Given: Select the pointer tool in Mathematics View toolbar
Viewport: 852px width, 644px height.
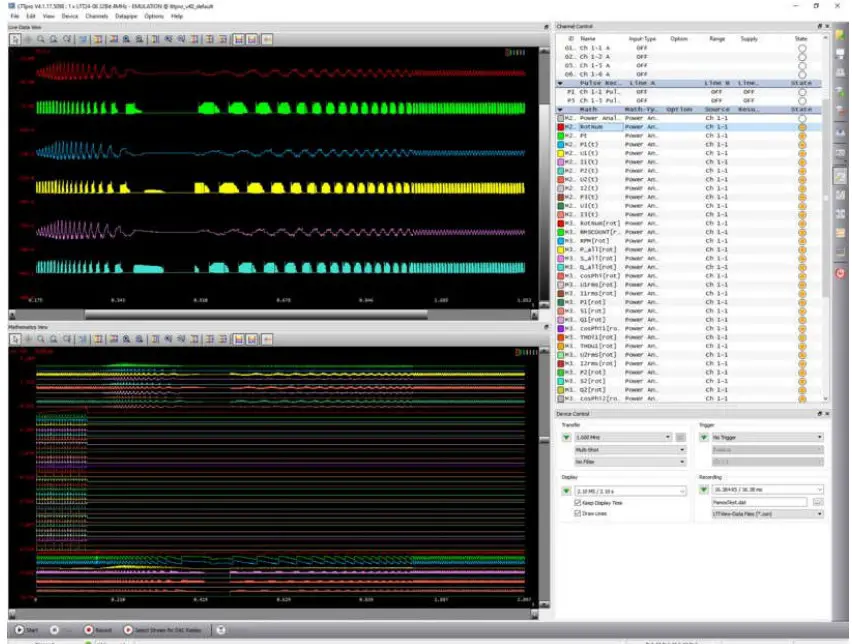Looking at the screenshot, I should point(16,339).
